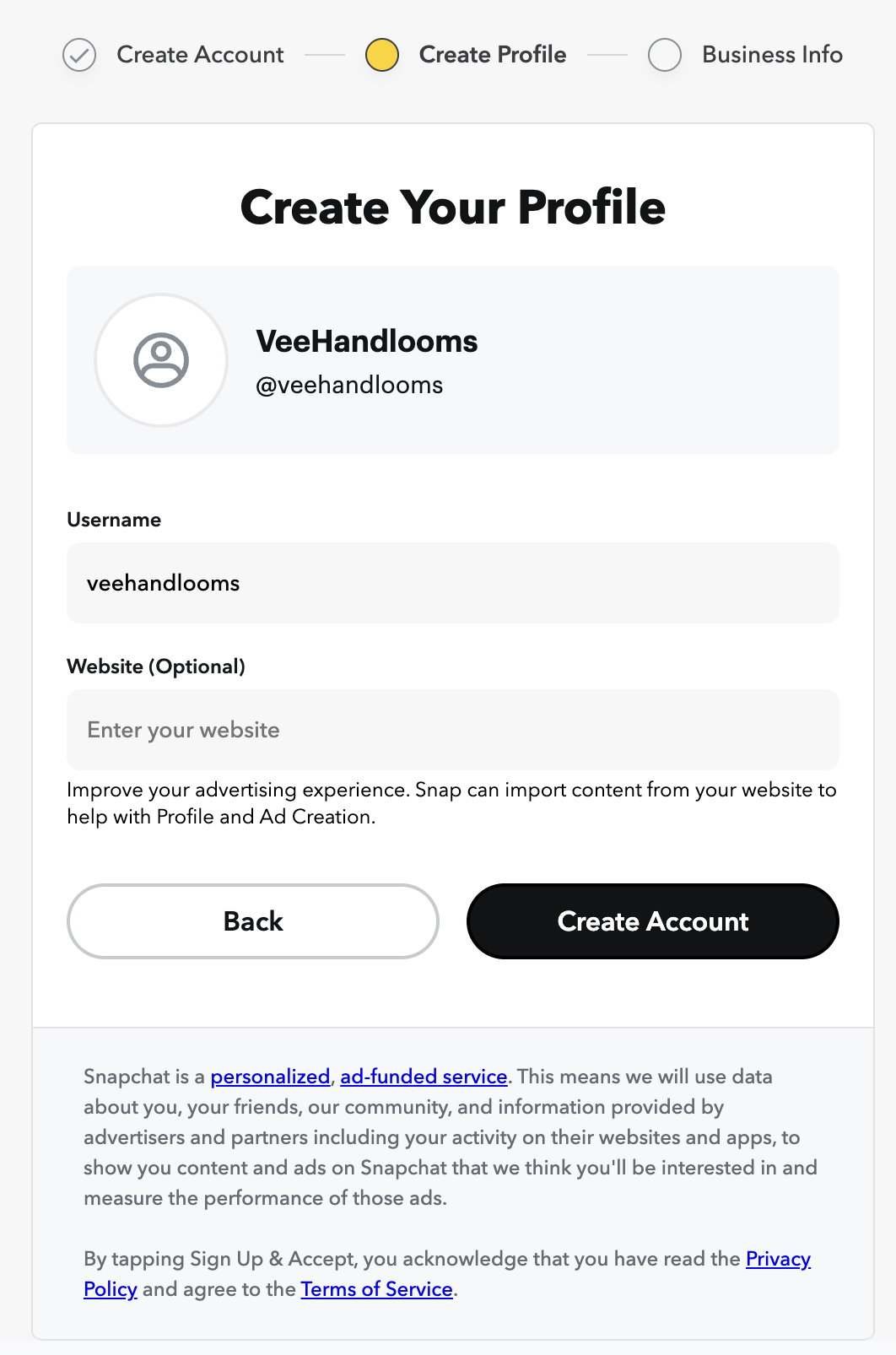Click the profile avatar placeholder icon
Viewport: 896px width, 1355px height.
pos(161,360)
